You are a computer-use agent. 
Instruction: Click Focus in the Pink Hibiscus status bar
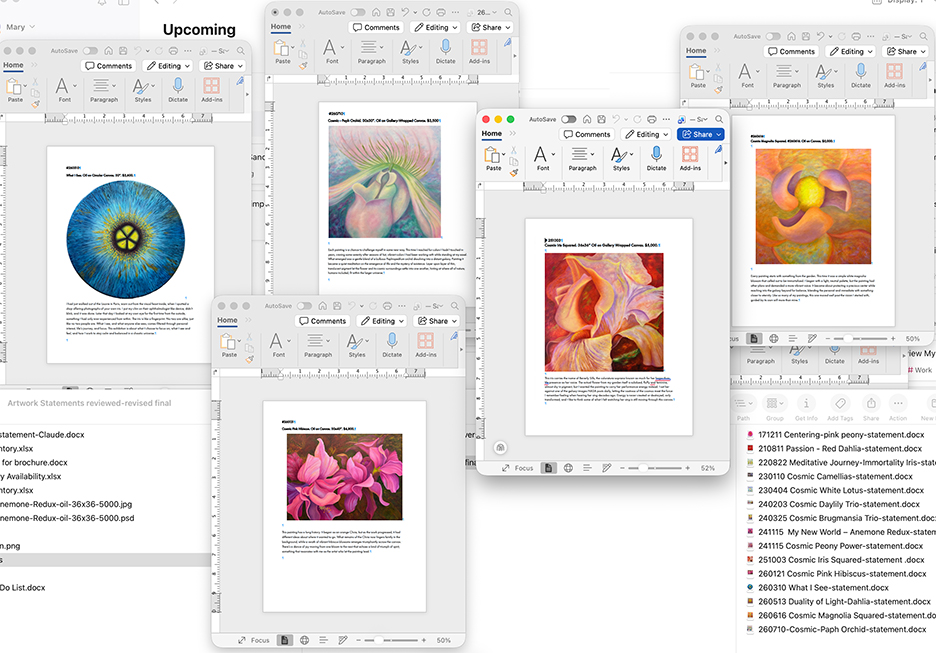tap(253, 640)
